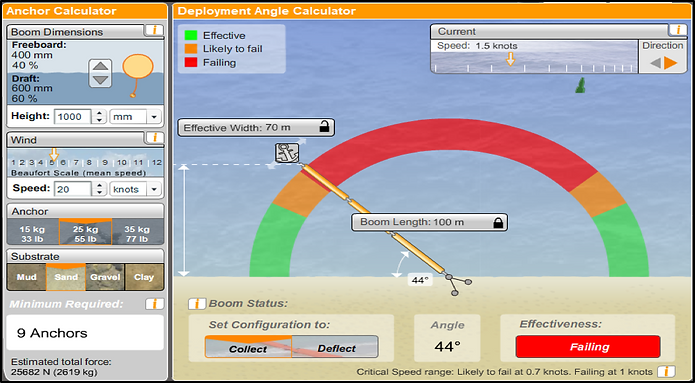Click the Anchor panel header
This screenshot has width=695, height=383.
86,211
